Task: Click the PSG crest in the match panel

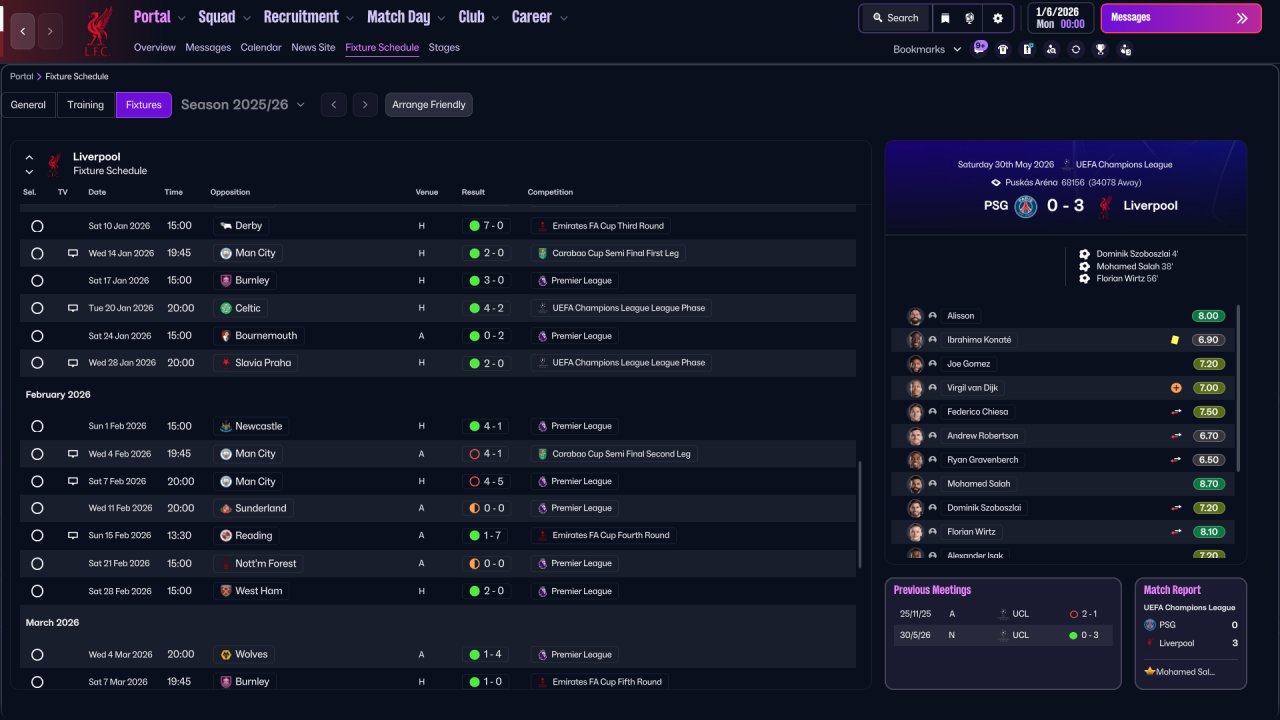Action: (1026, 206)
